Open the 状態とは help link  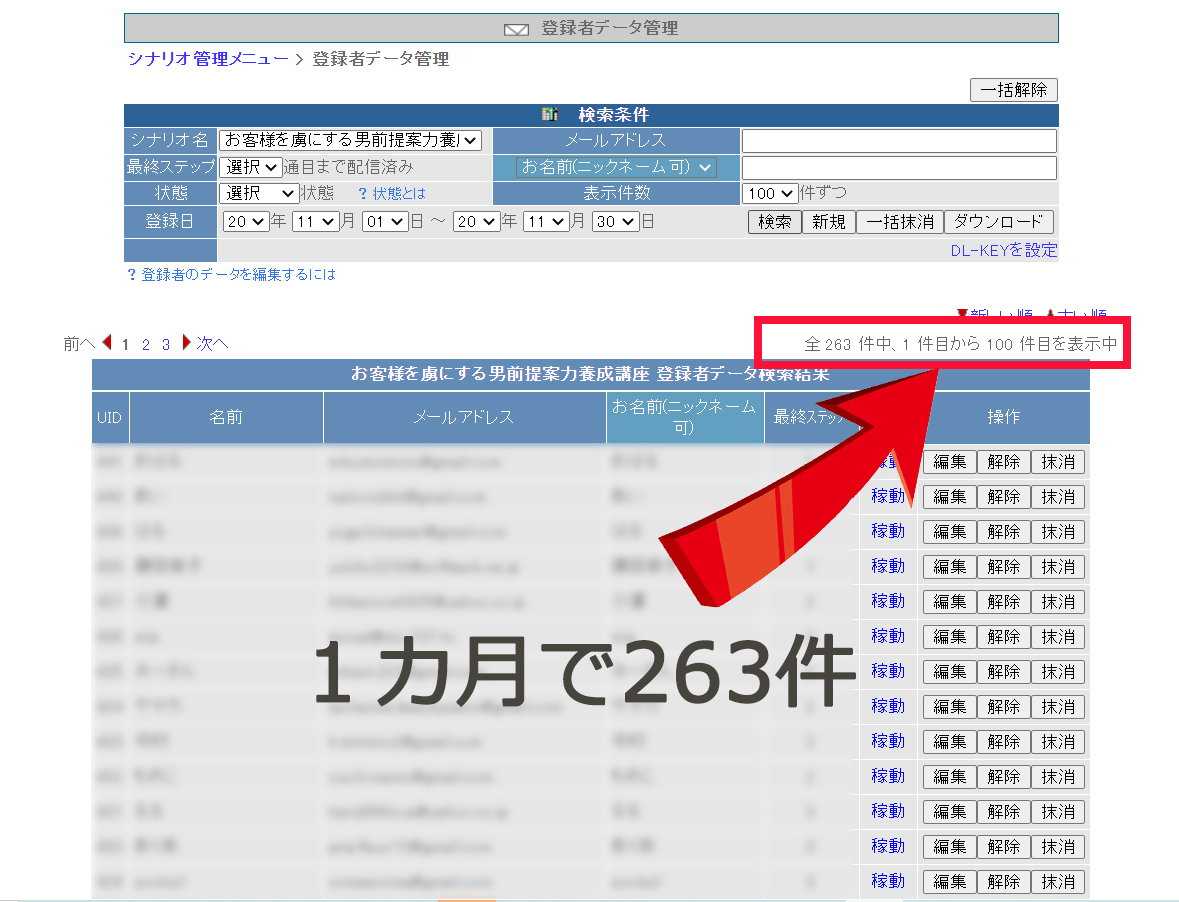(399, 194)
